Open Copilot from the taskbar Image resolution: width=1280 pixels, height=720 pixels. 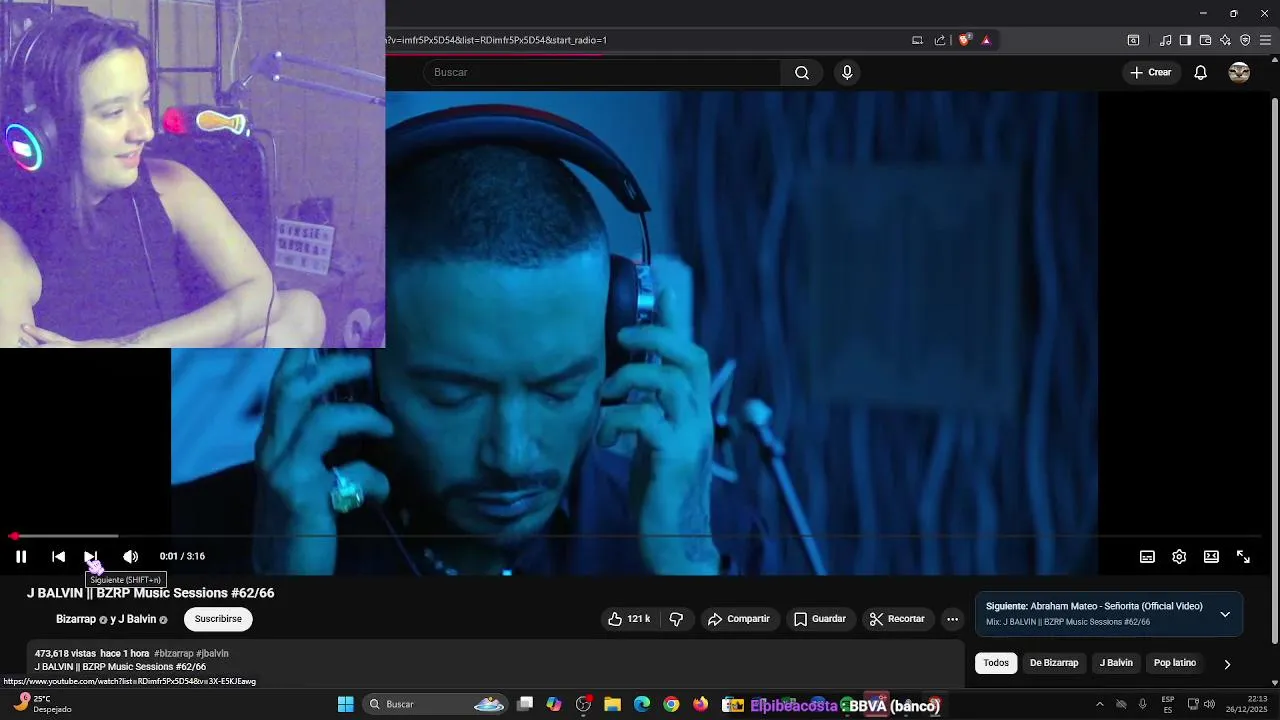point(554,704)
